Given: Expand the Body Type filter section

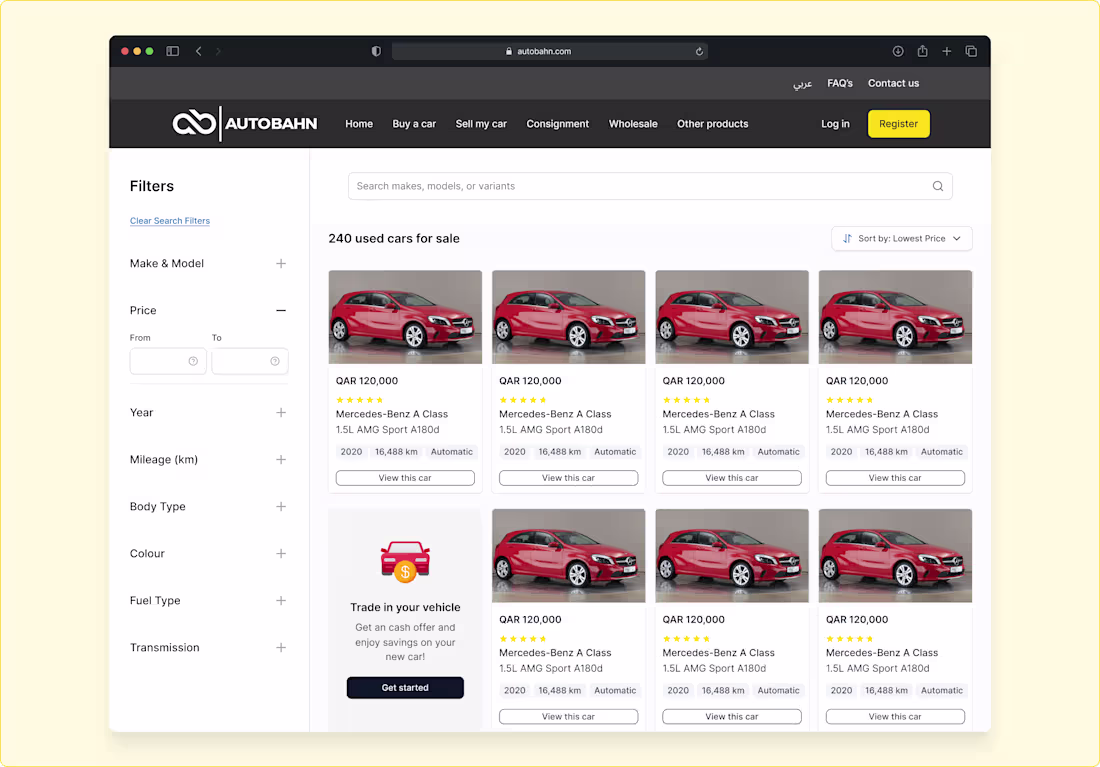Looking at the screenshot, I should click(281, 506).
